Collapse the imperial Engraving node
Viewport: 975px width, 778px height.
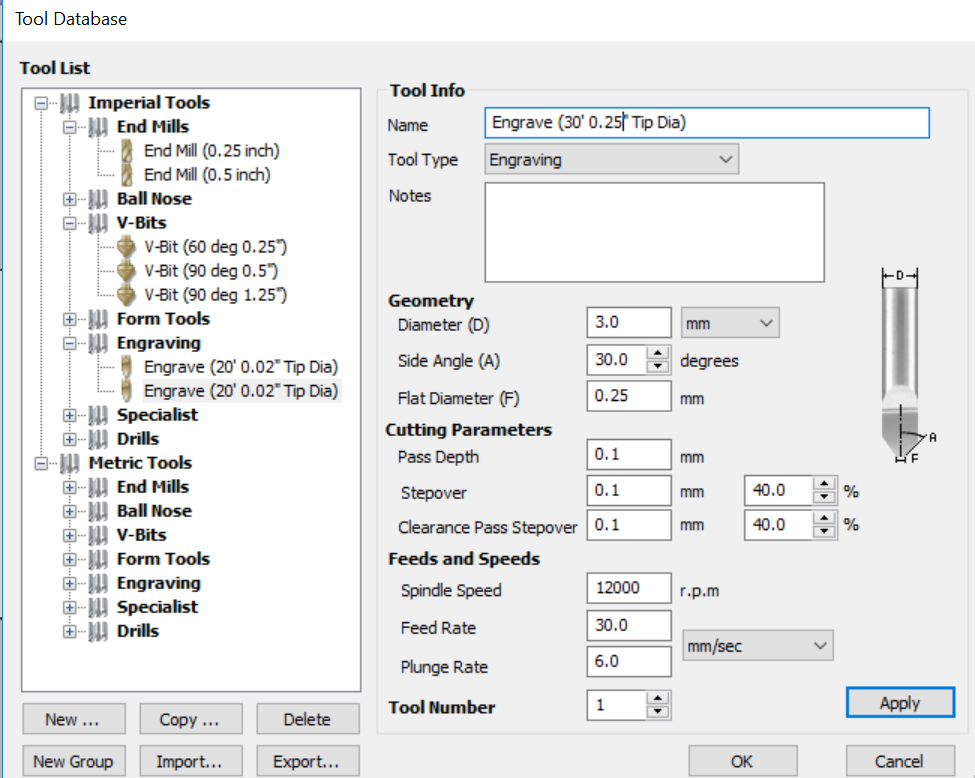(70, 343)
